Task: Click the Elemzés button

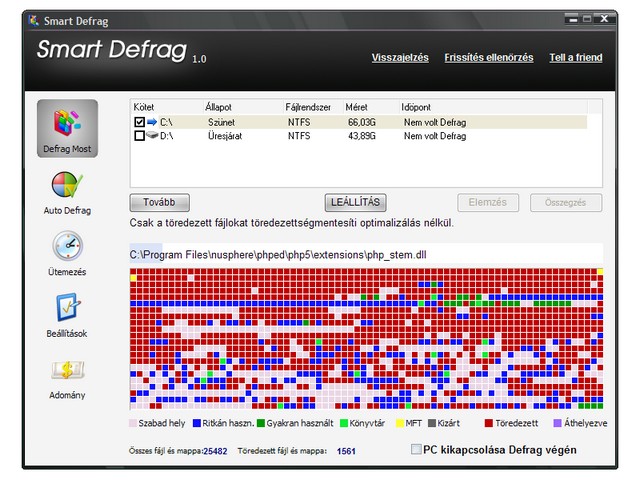Action: pyautogui.click(x=488, y=202)
